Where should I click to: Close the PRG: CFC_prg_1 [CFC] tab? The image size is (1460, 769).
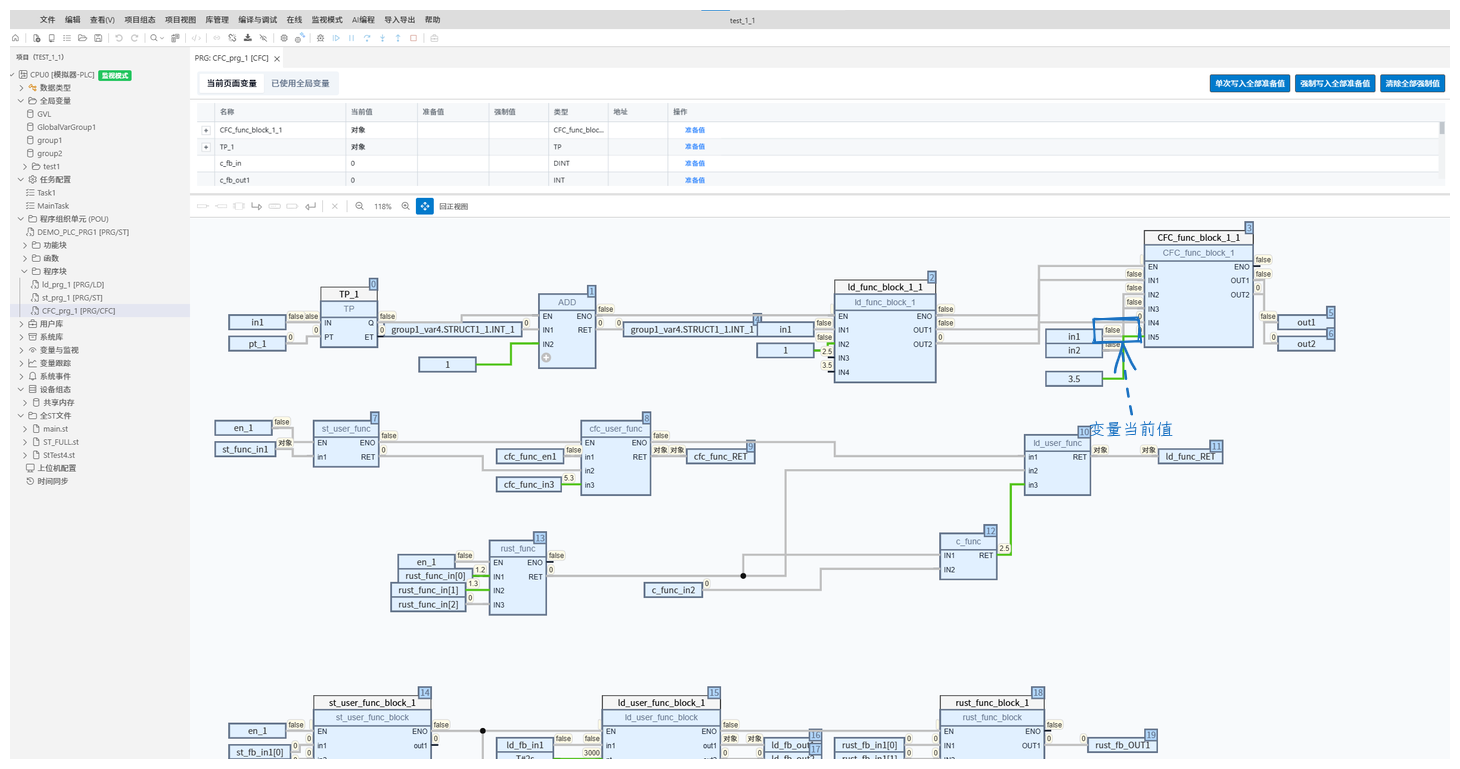pos(277,59)
